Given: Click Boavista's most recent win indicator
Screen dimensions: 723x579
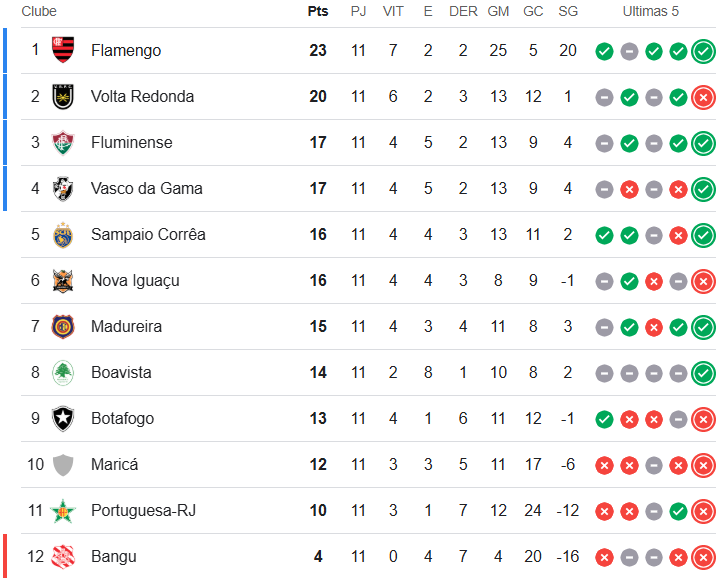Looking at the screenshot, I should point(703,373).
